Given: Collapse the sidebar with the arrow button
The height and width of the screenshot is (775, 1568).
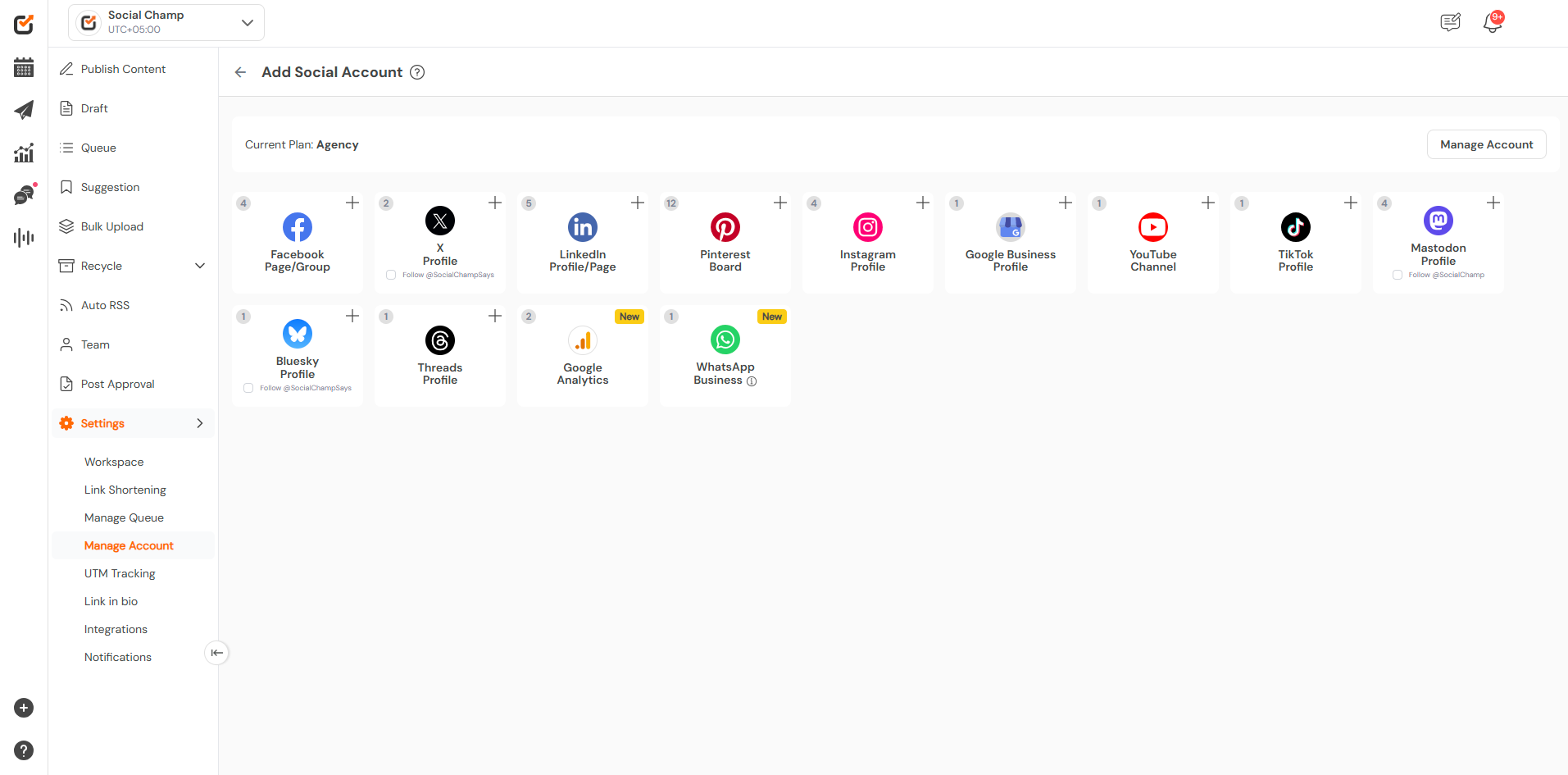Looking at the screenshot, I should point(216,653).
